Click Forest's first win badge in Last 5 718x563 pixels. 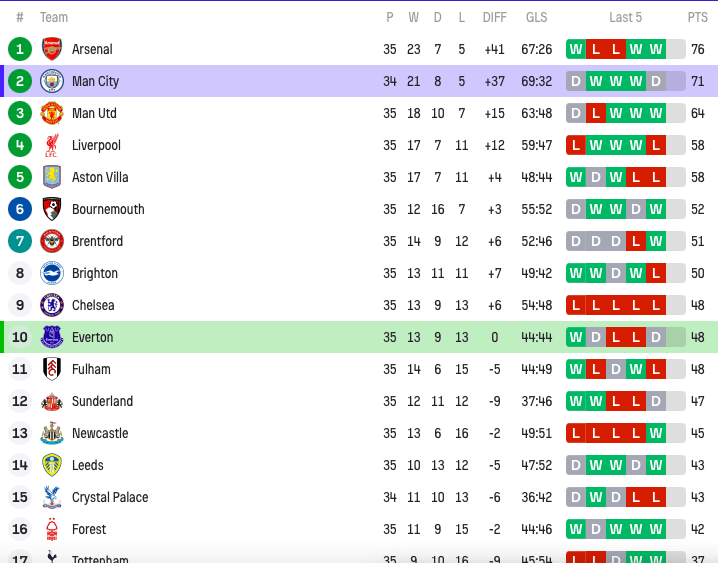(576, 530)
